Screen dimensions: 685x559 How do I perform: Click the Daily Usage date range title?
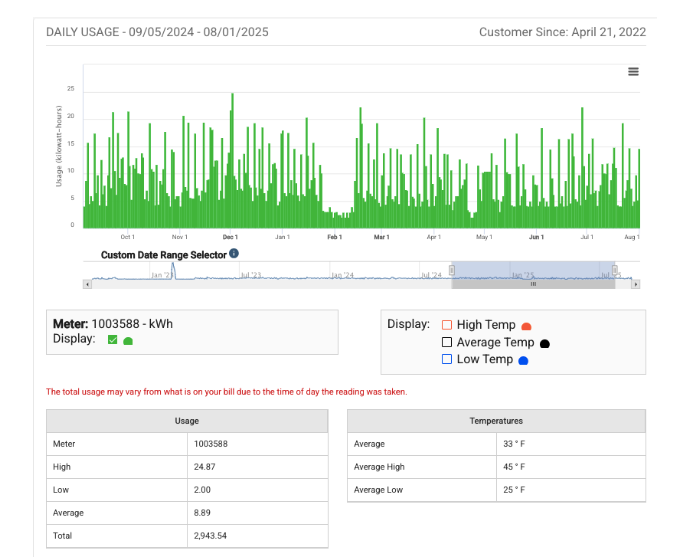click(x=157, y=32)
